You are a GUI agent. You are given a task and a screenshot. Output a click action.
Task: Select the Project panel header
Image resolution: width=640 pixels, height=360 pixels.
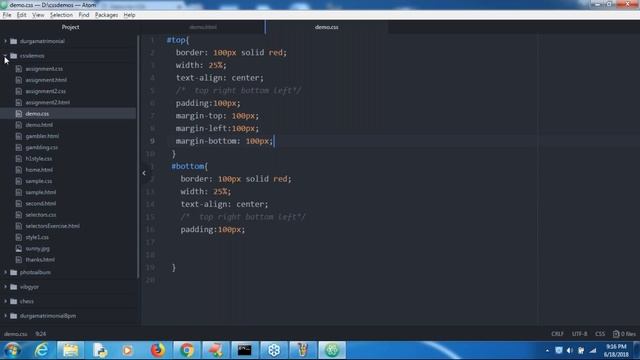(70, 27)
